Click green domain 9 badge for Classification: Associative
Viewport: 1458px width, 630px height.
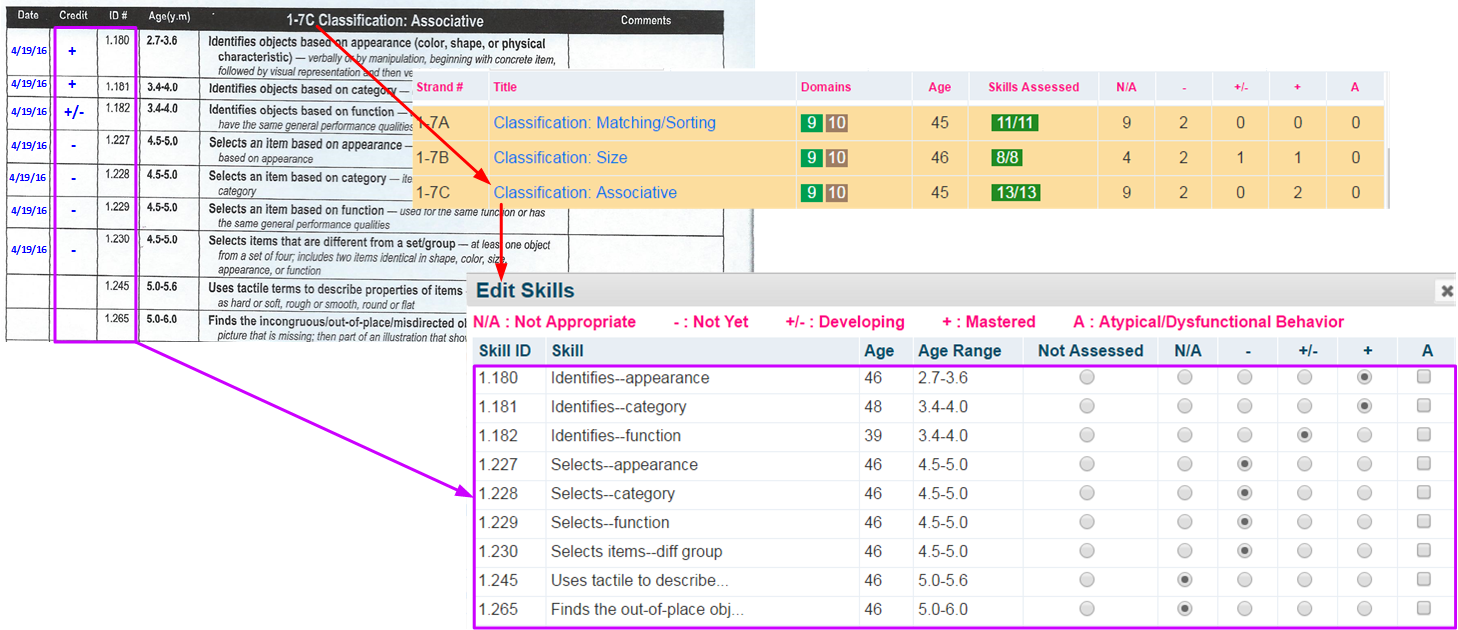pos(811,192)
